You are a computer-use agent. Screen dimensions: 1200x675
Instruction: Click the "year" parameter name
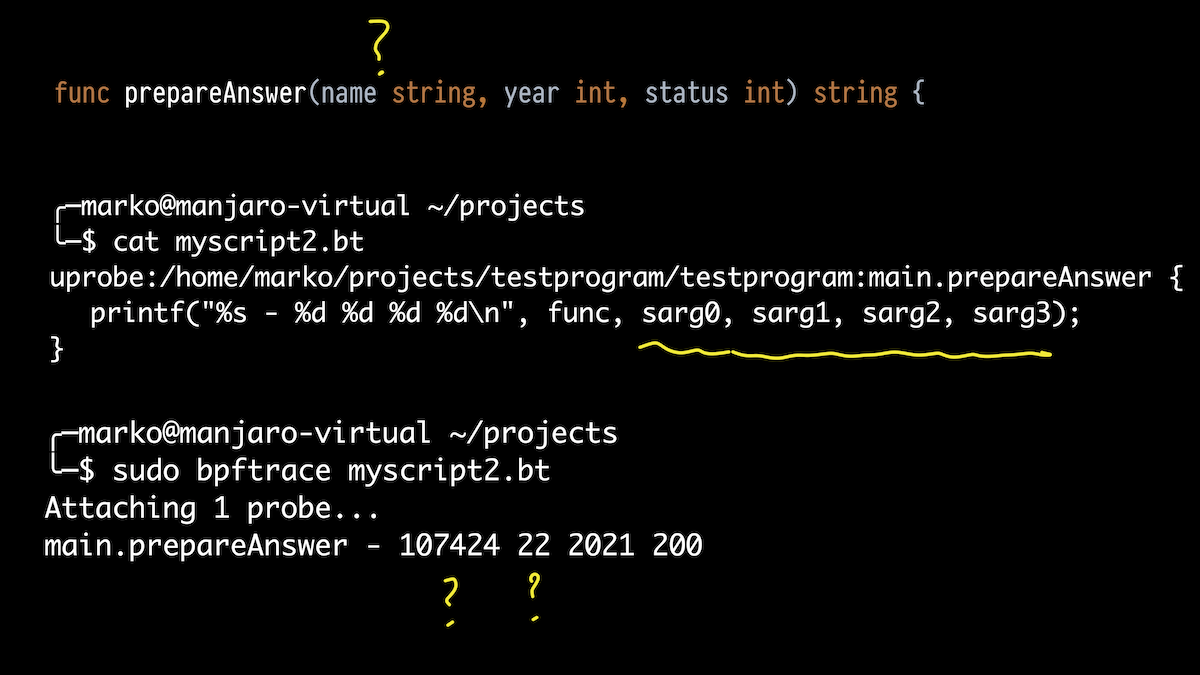(532, 93)
